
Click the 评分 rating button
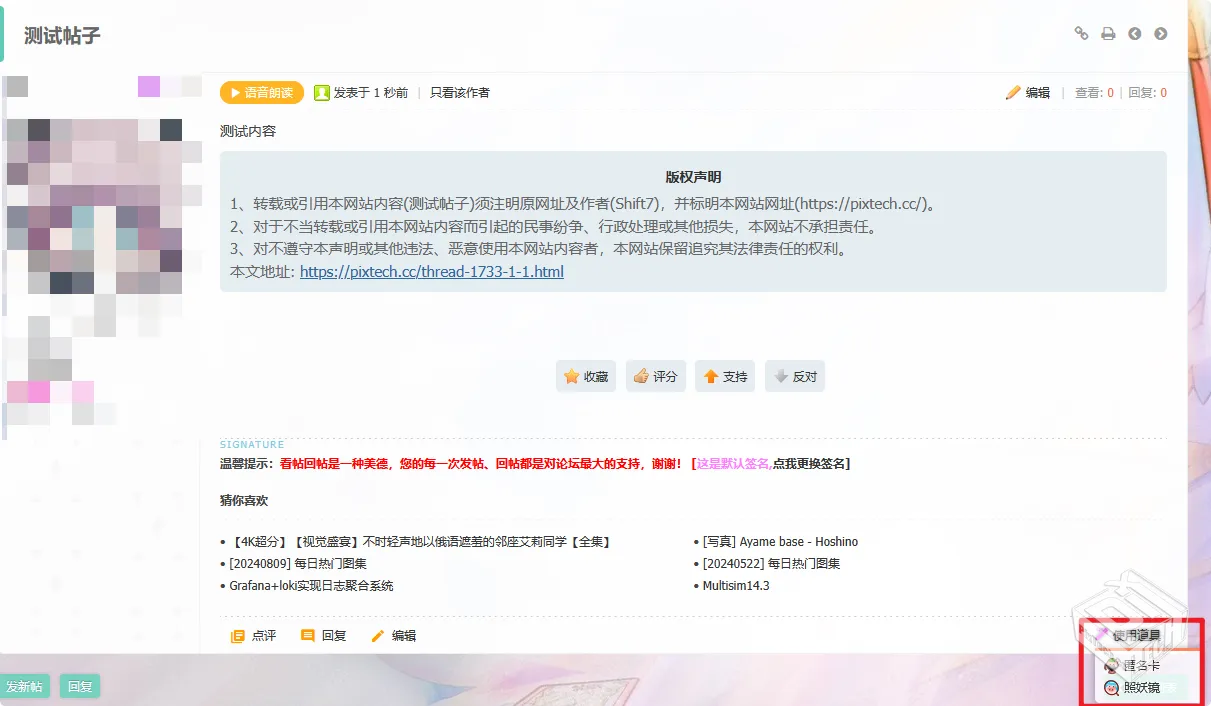coord(656,376)
